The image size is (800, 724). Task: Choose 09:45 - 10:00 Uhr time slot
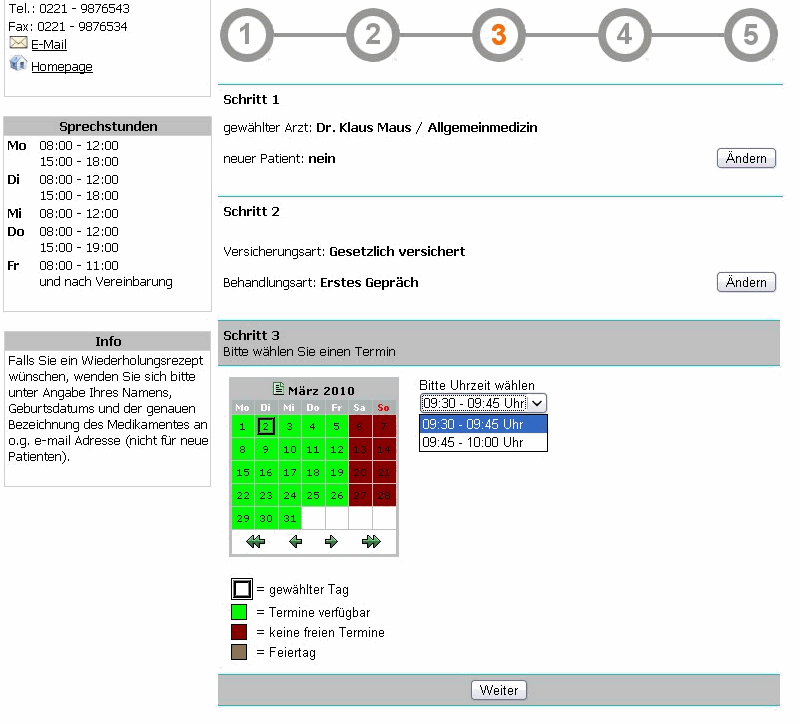pos(483,442)
